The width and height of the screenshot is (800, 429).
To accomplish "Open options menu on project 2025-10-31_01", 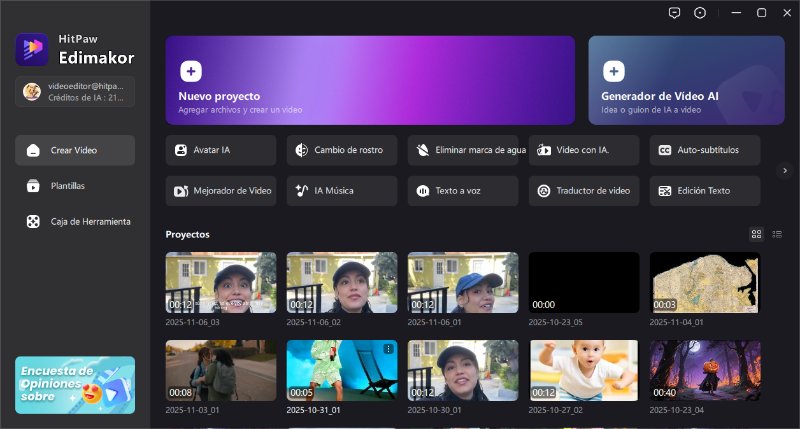I will click(x=388, y=349).
